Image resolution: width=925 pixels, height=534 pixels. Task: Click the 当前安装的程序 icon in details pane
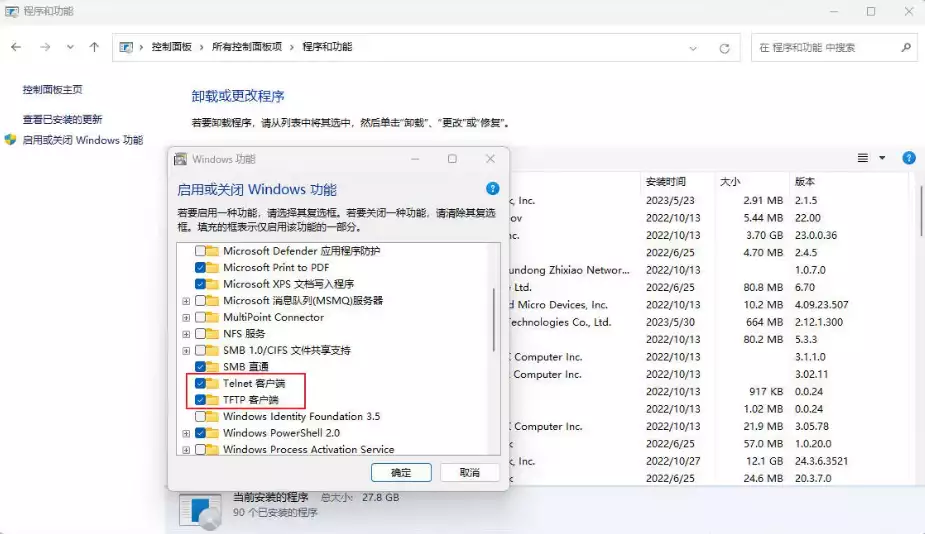tap(199, 511)
